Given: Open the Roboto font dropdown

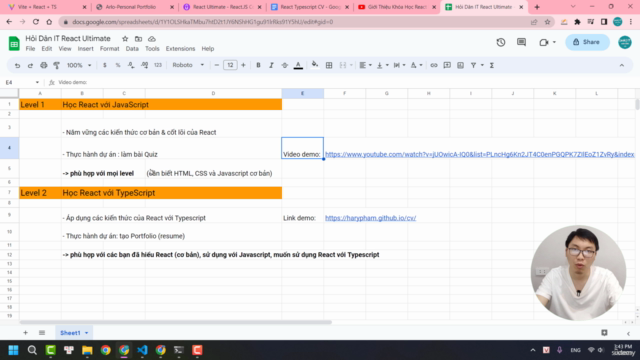Looking at the screenshot, I should [188, 65].
